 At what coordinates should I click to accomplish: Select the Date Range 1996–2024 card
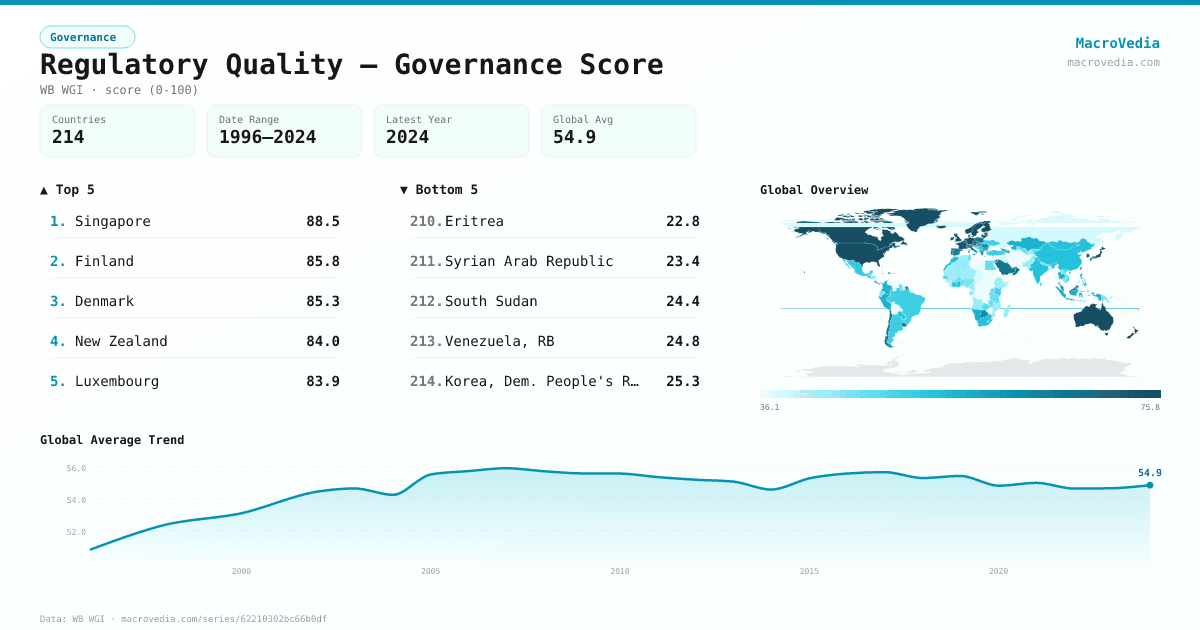click(285, 131)
